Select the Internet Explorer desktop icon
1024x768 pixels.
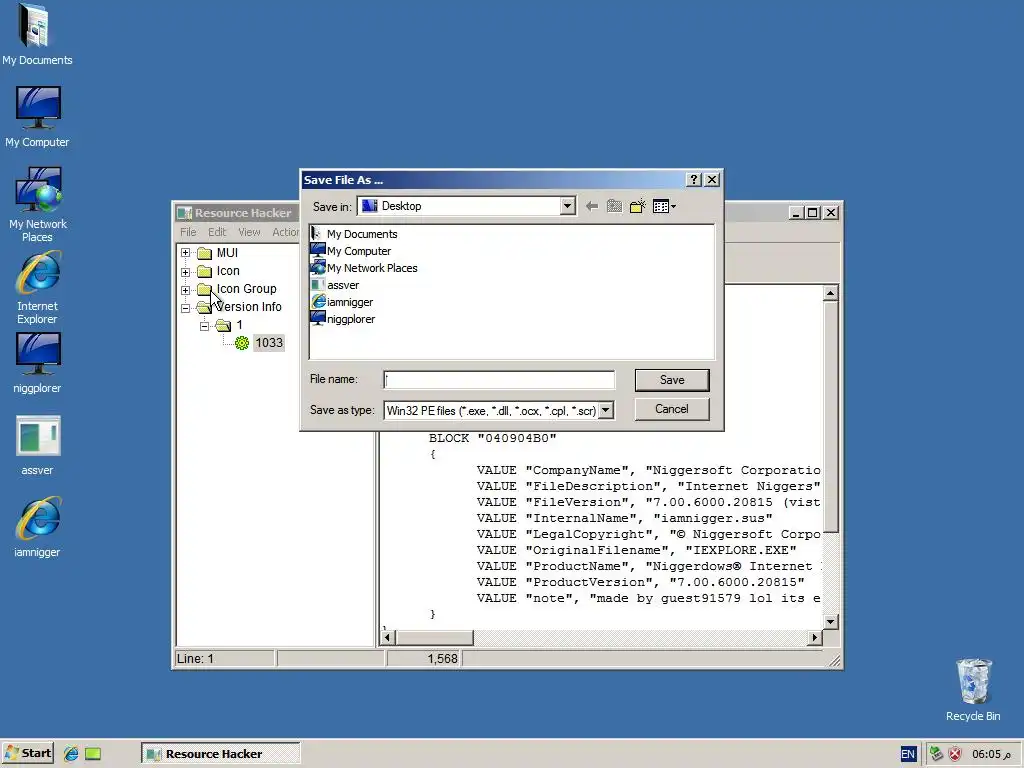(37, 289)
